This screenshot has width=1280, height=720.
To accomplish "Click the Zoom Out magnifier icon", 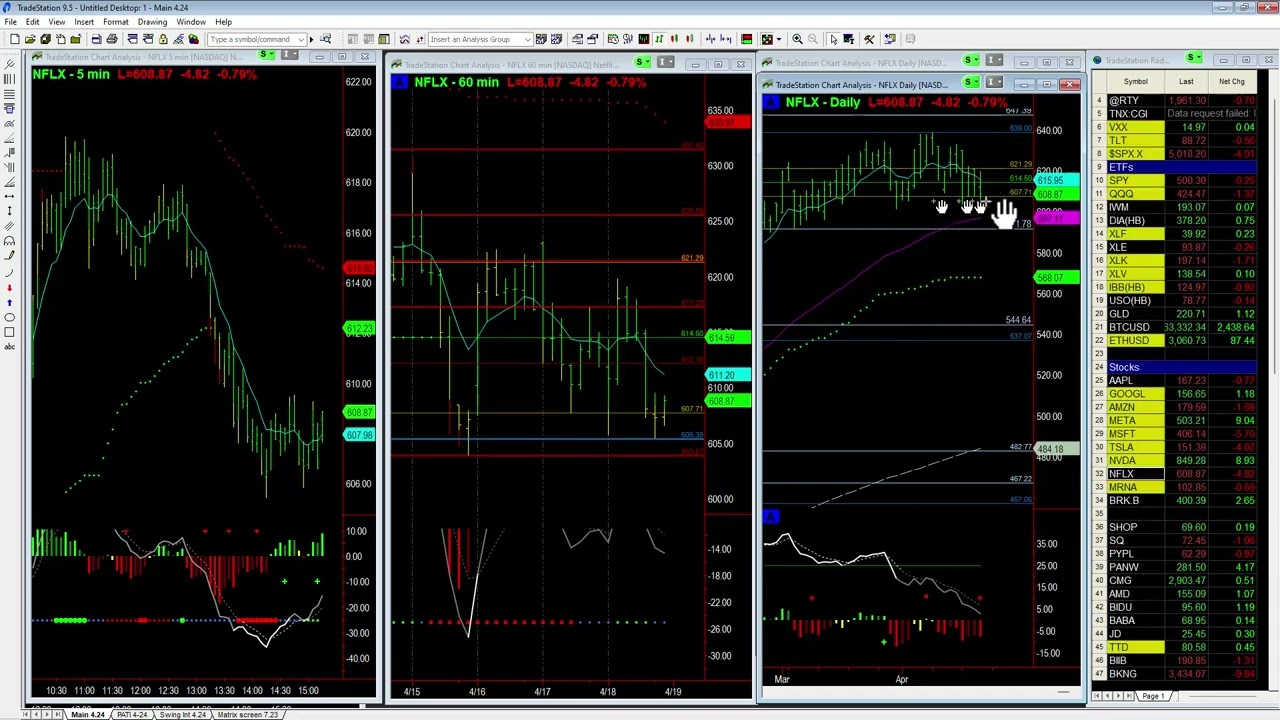I will pyautogui.click(x=812, y=39).
